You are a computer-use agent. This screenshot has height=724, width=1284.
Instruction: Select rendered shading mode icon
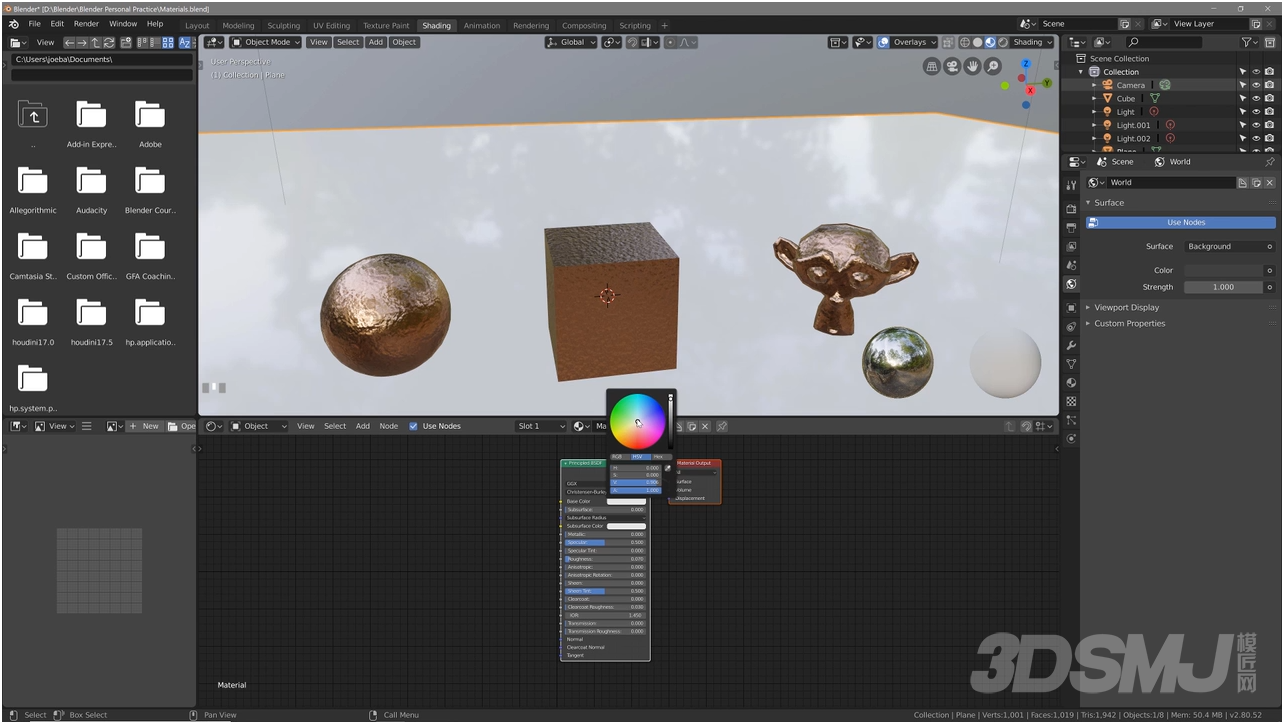coord(1002,43)
